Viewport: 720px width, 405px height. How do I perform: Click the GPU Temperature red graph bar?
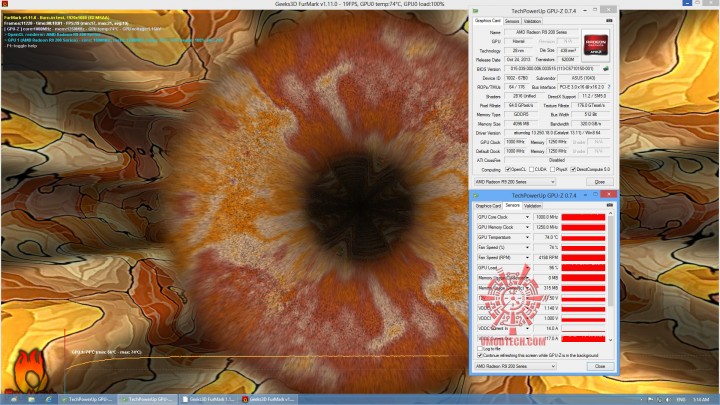click(x=583, y=237)
